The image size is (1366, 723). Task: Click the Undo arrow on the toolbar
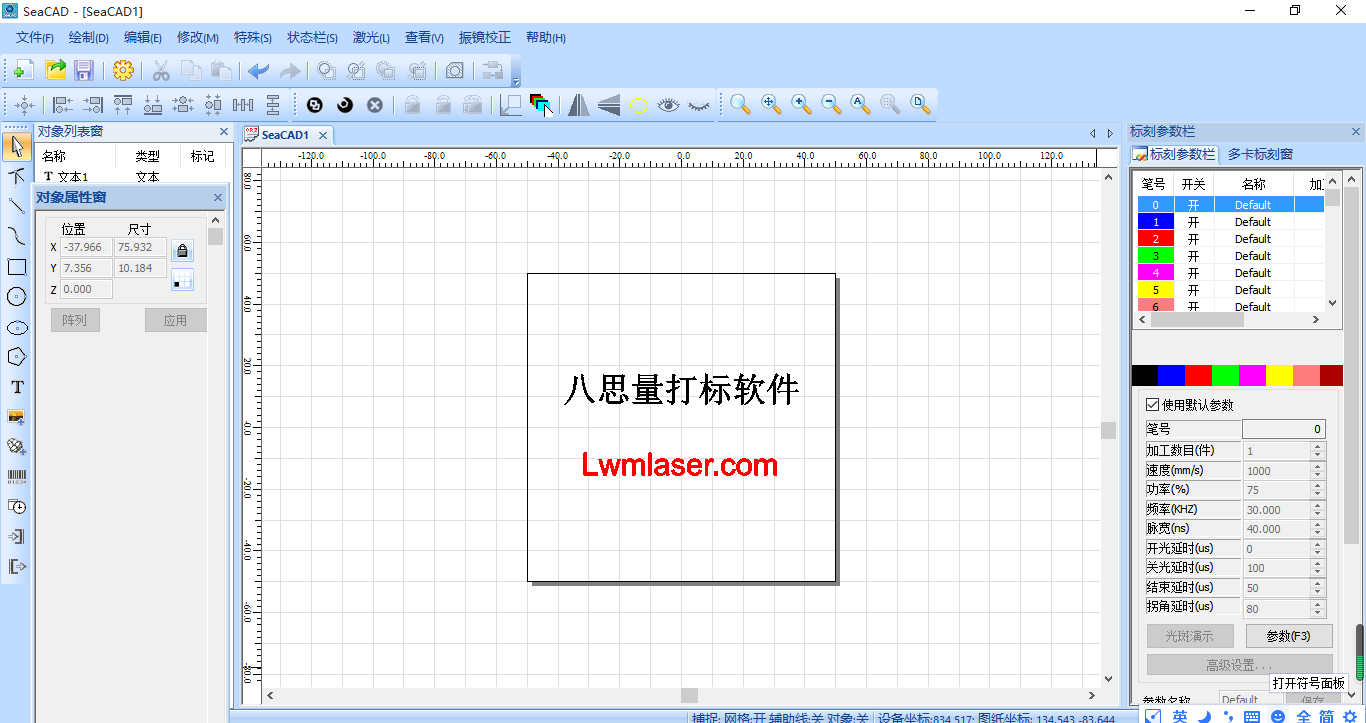pyautogui.click(x=259, y=70)
